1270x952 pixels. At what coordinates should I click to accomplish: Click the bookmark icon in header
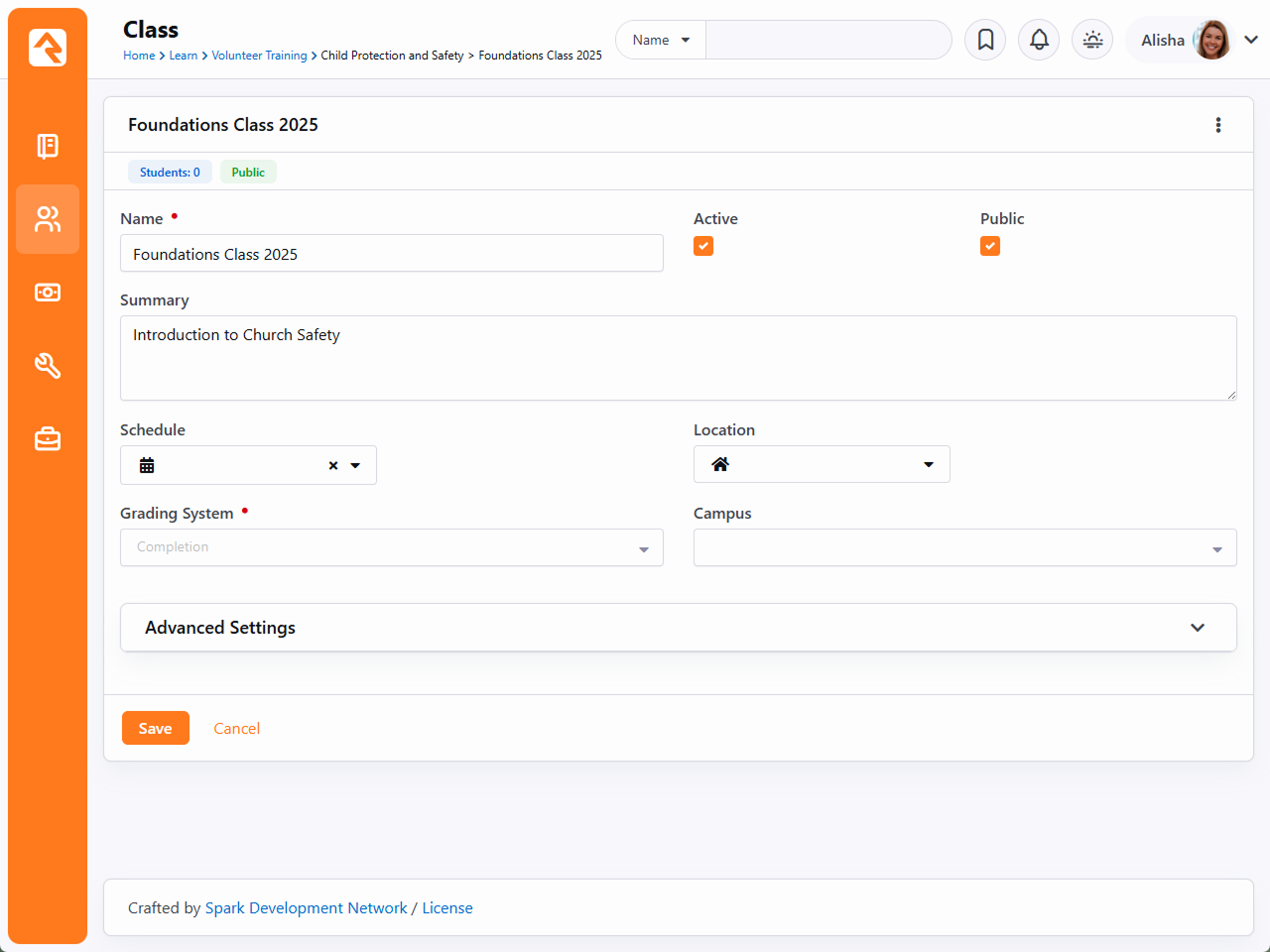[985, 40]
